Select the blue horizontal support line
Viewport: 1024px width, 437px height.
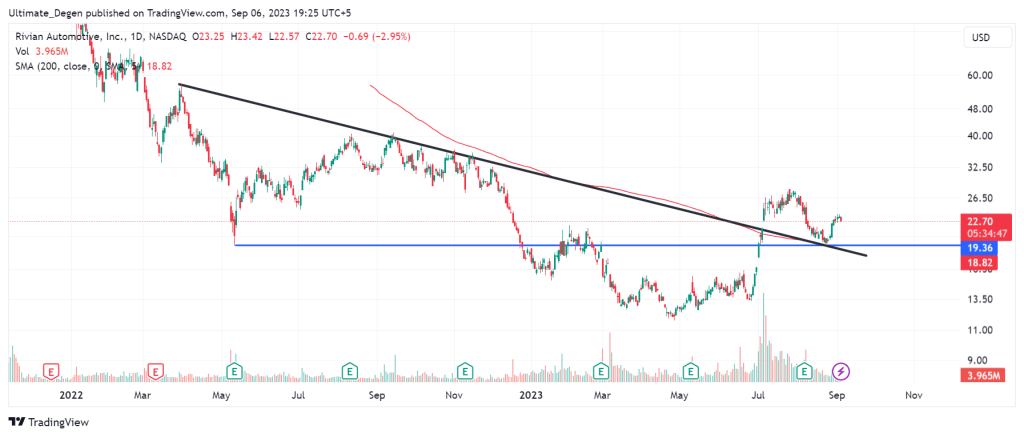[598, 245]
